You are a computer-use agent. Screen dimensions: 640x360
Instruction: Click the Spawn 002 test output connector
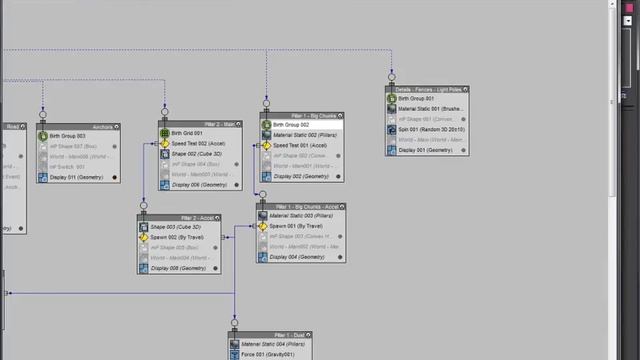point(223,237)
